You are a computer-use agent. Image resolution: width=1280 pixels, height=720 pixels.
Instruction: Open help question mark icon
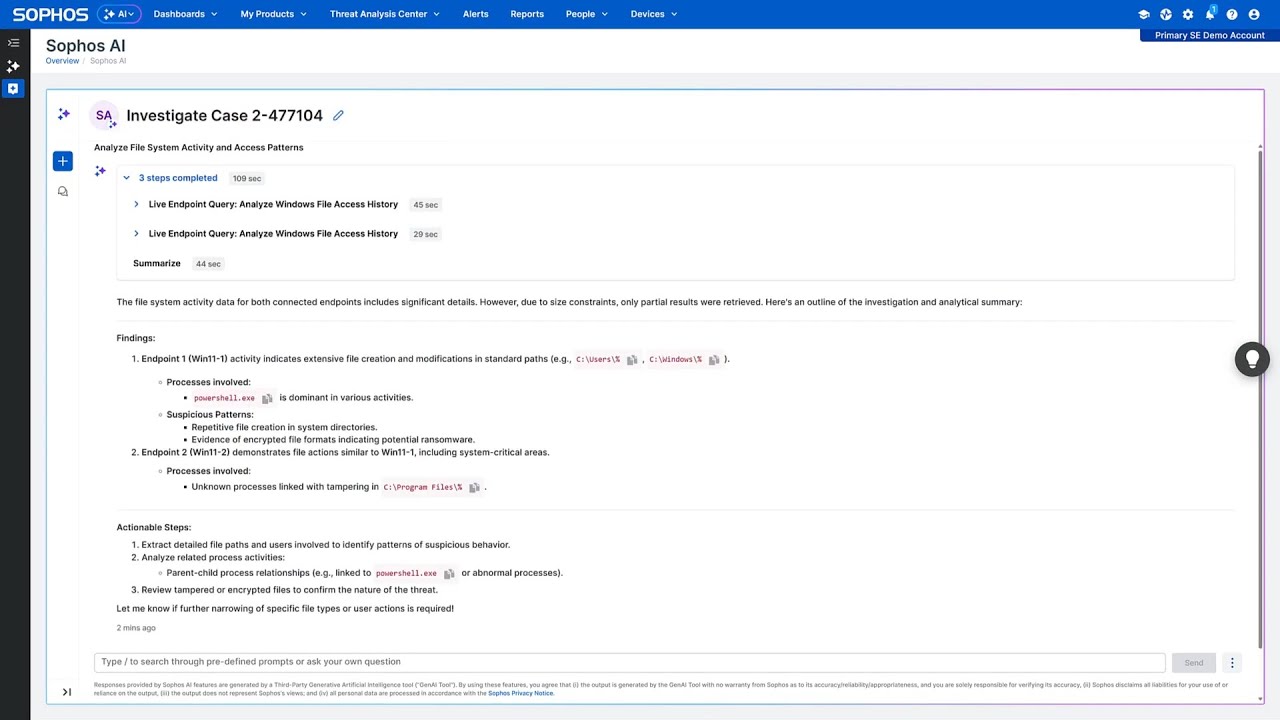tap(1232, 14)
